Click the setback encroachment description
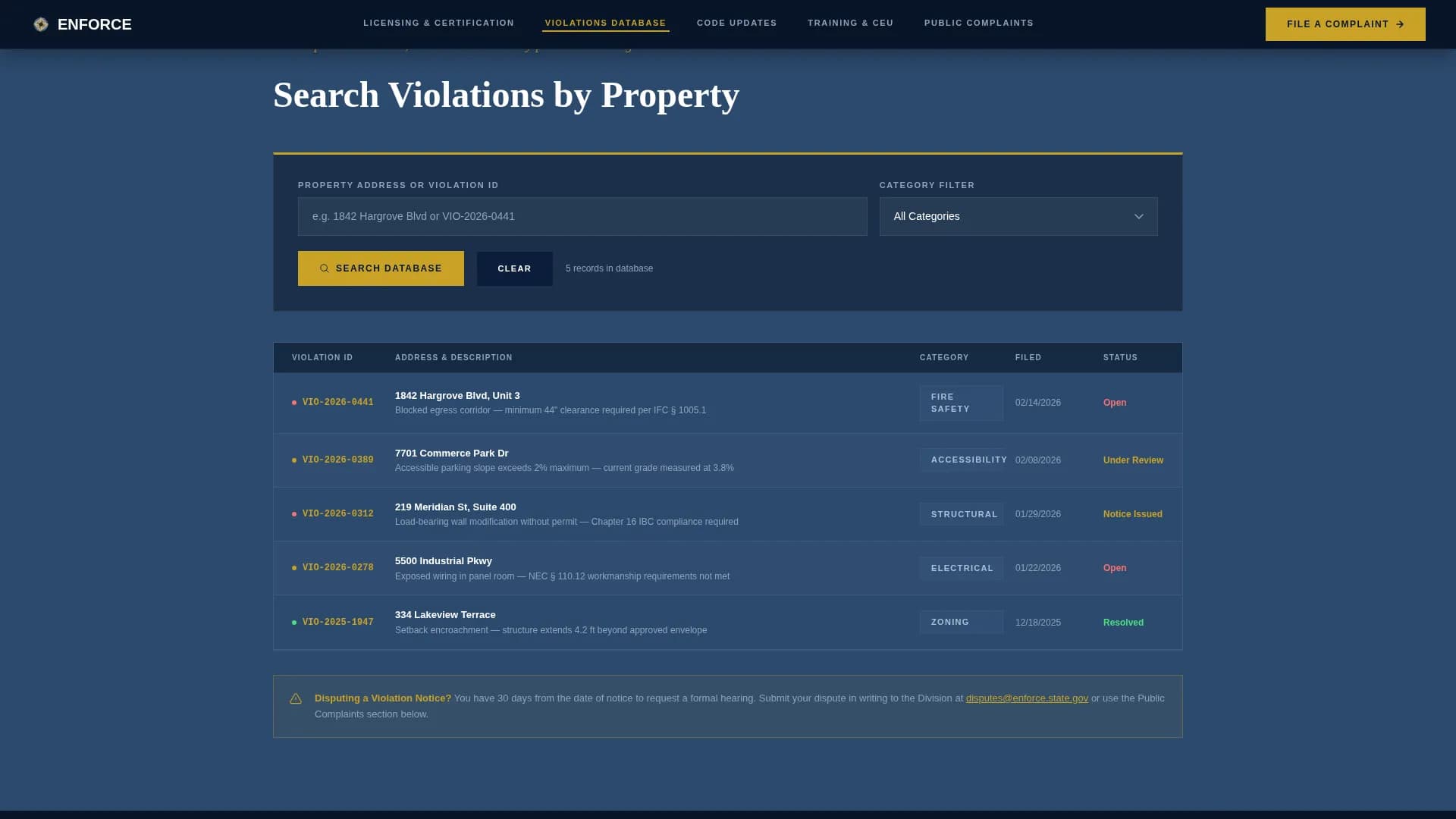This screenshot has height=819, width=1456. (x=551, y=630)
